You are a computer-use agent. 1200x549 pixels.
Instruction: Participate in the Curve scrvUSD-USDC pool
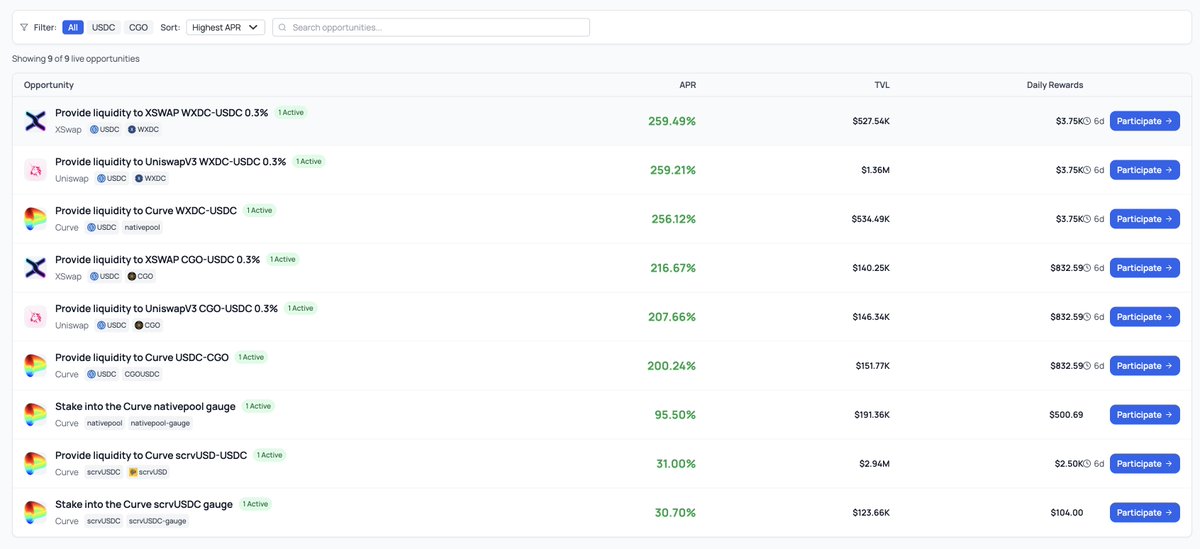click(1144, 464)
